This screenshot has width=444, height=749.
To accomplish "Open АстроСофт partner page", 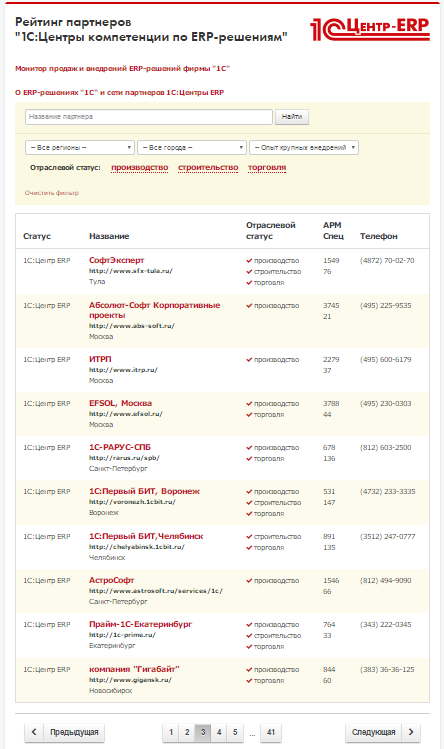I will 111,580.
